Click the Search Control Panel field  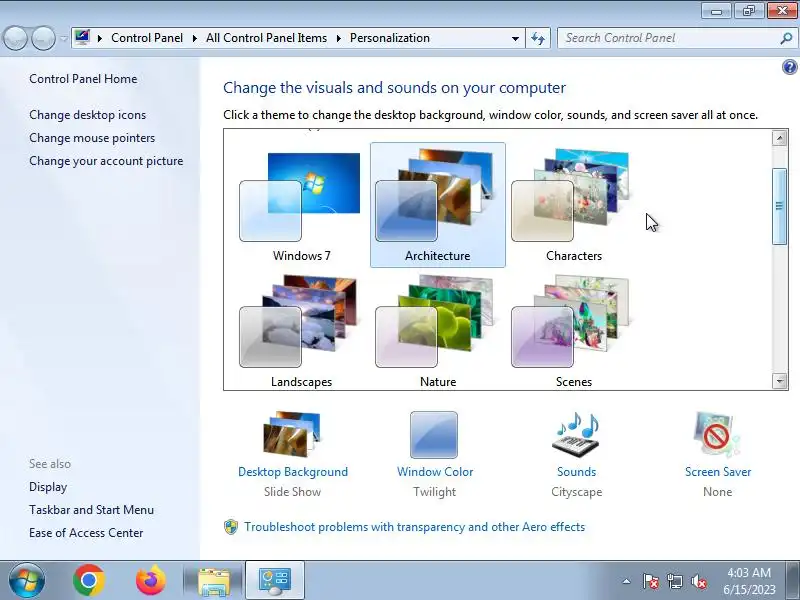[x=668, y=38]
